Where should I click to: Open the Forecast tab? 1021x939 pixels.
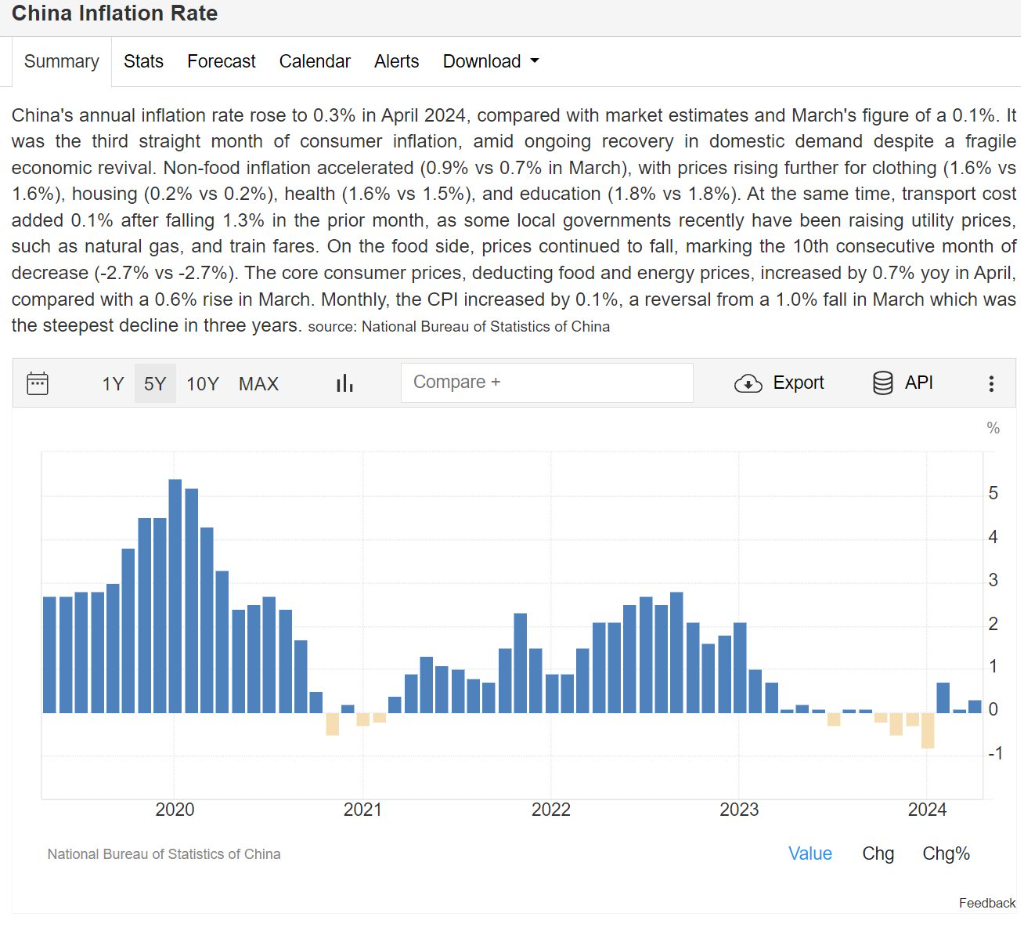[x=221, y=61]
